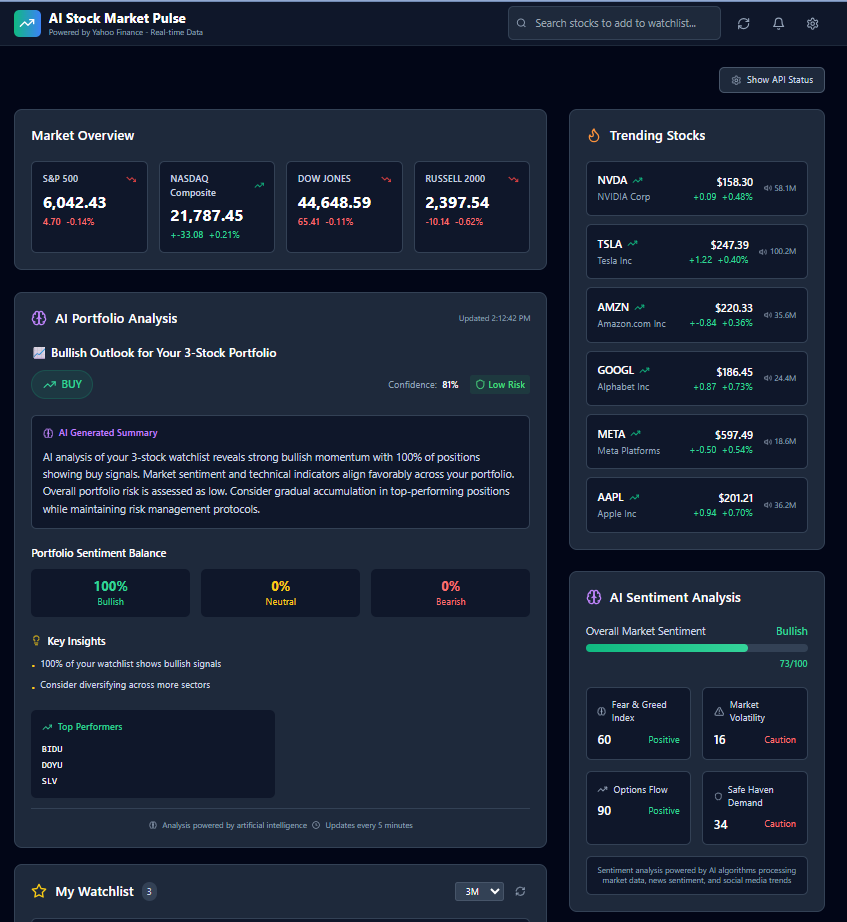Open the settings gear in the header
The width and height of the screenshot is (847, 922).
(x=812, y=24)
